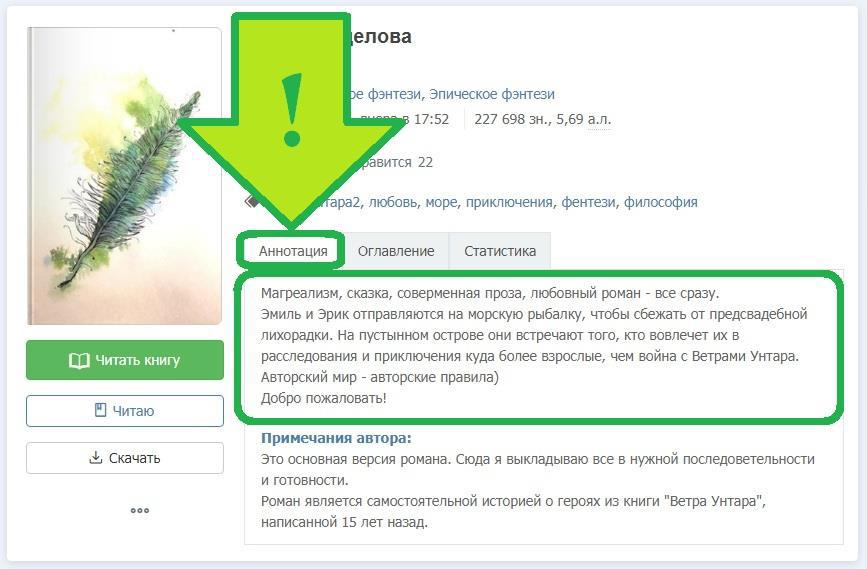Screen dimensions: 867x569
Task: Click the фентези tag link
Action: click(588, 202)
